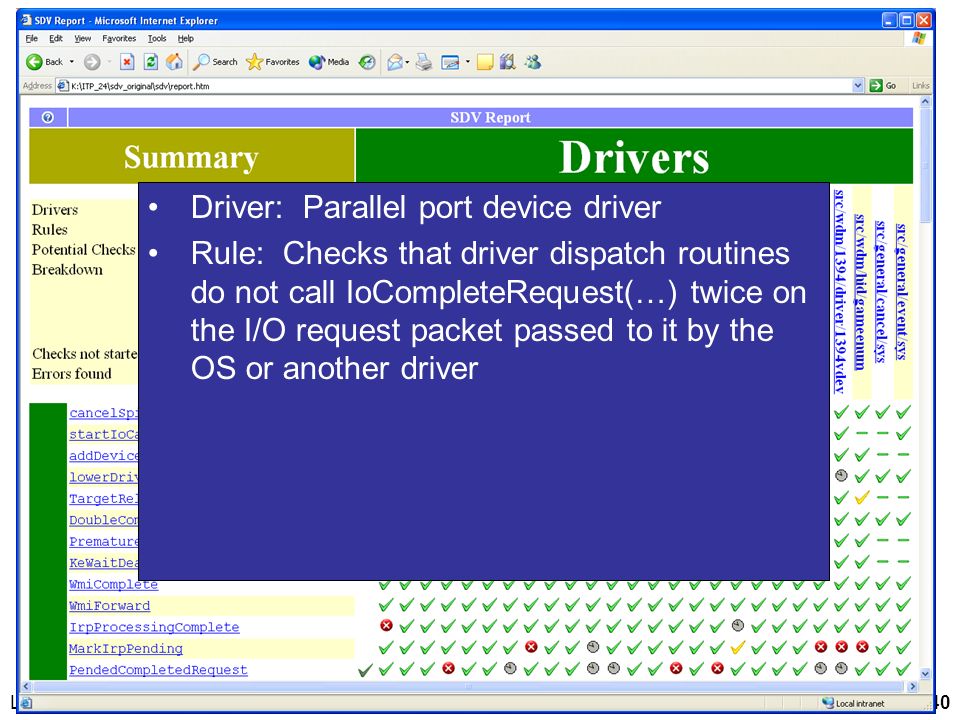Click the horizontal scrollbar right arrow
Screen dimensions: 960x720
pyautogui.click(x=912, y=686)
